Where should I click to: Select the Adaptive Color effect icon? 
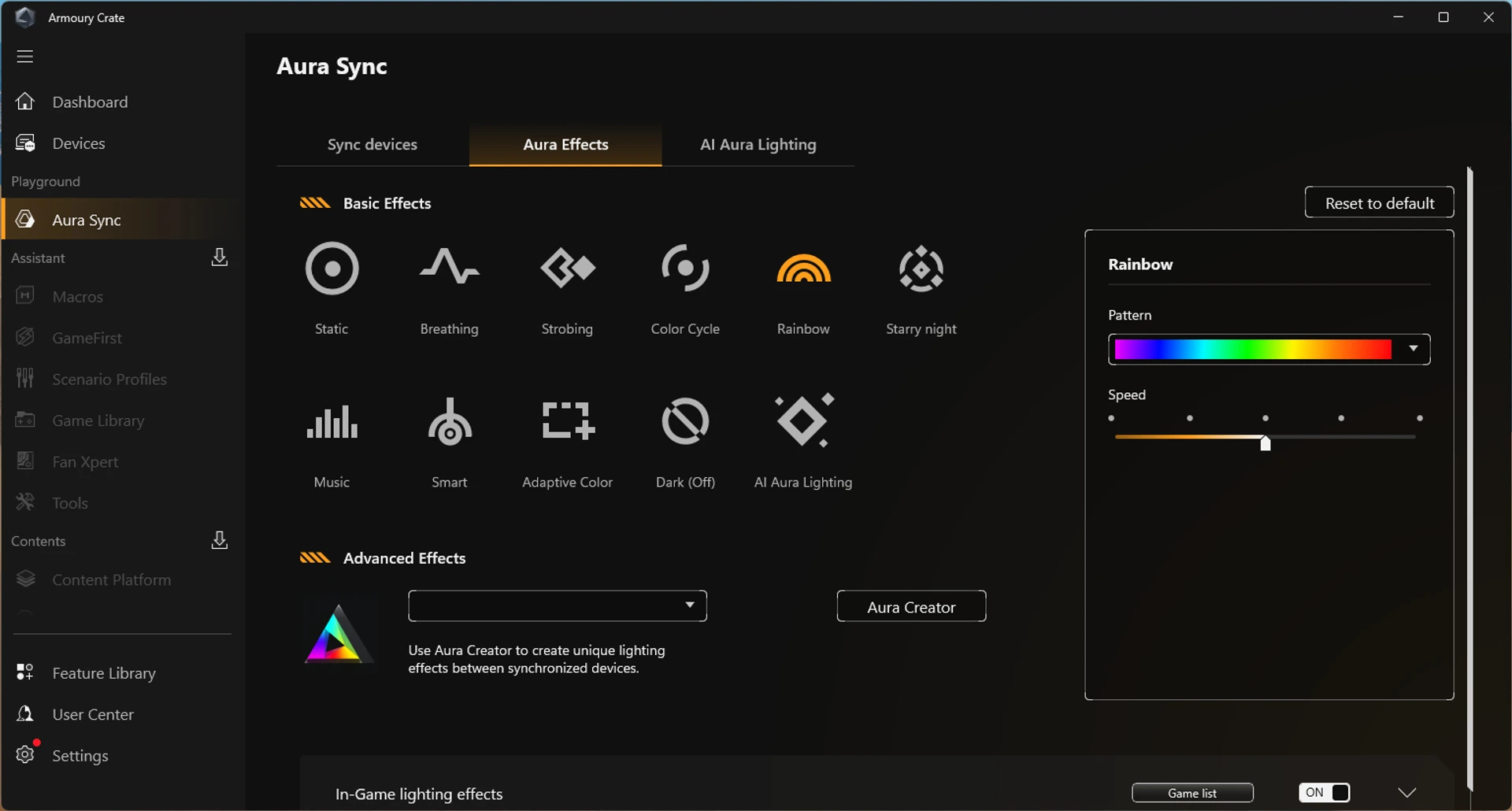[x=568, y=420]
